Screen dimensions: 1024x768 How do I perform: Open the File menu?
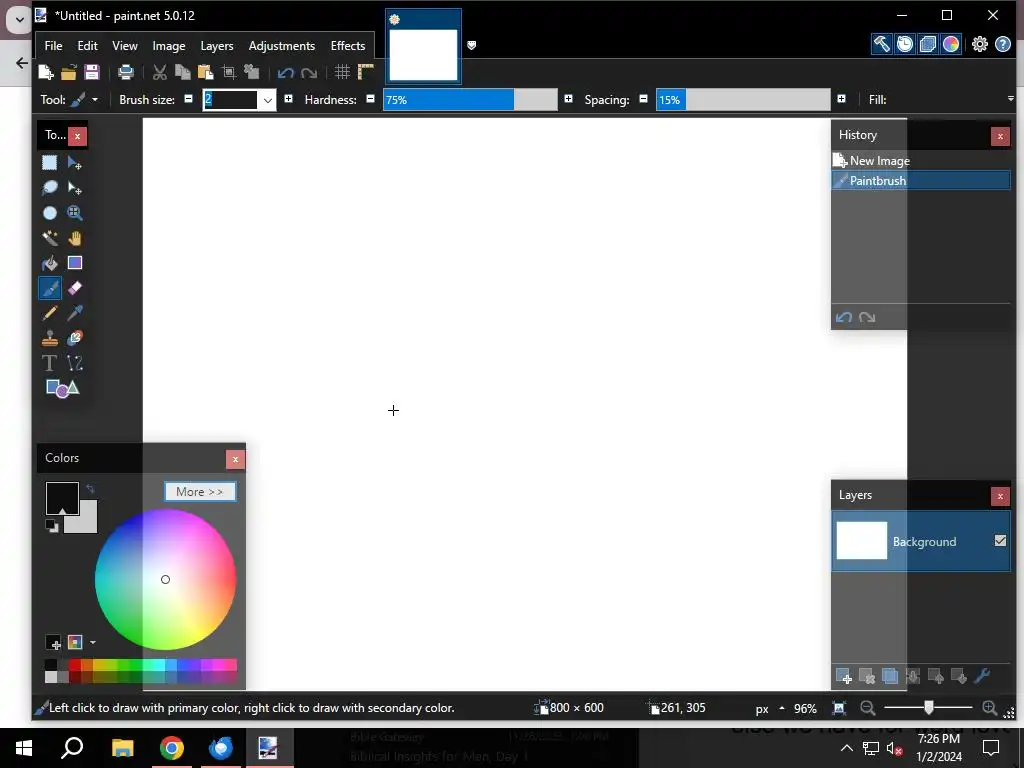point(54,46)
